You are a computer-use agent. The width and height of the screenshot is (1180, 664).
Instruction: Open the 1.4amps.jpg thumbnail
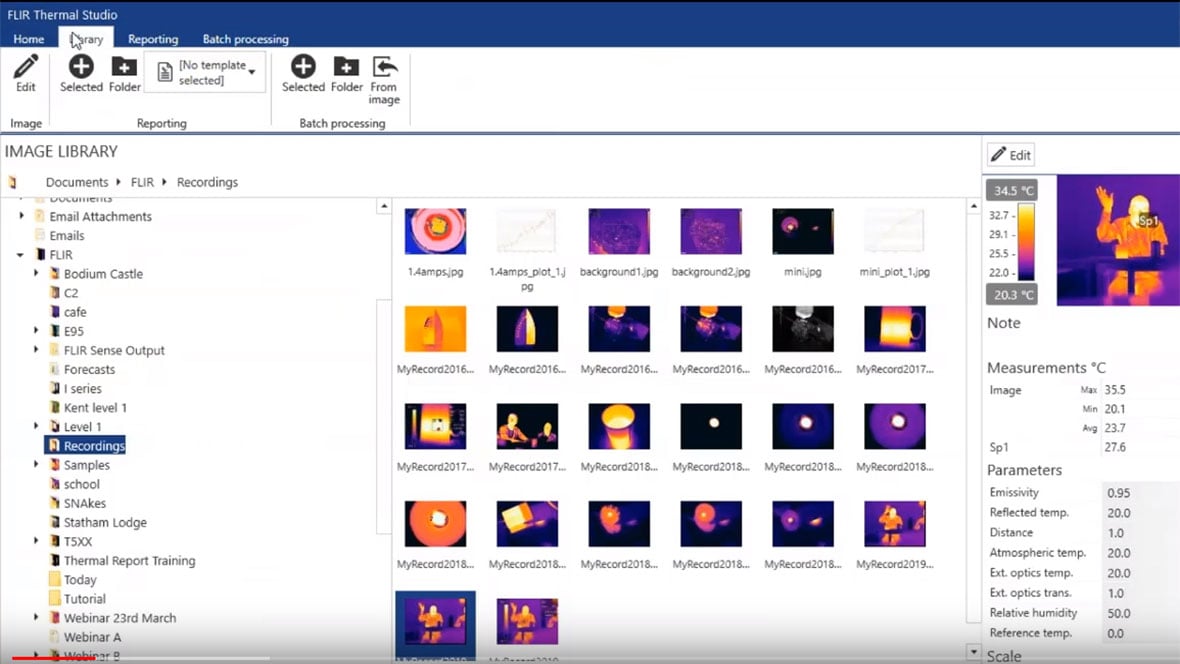coord(435,232)
